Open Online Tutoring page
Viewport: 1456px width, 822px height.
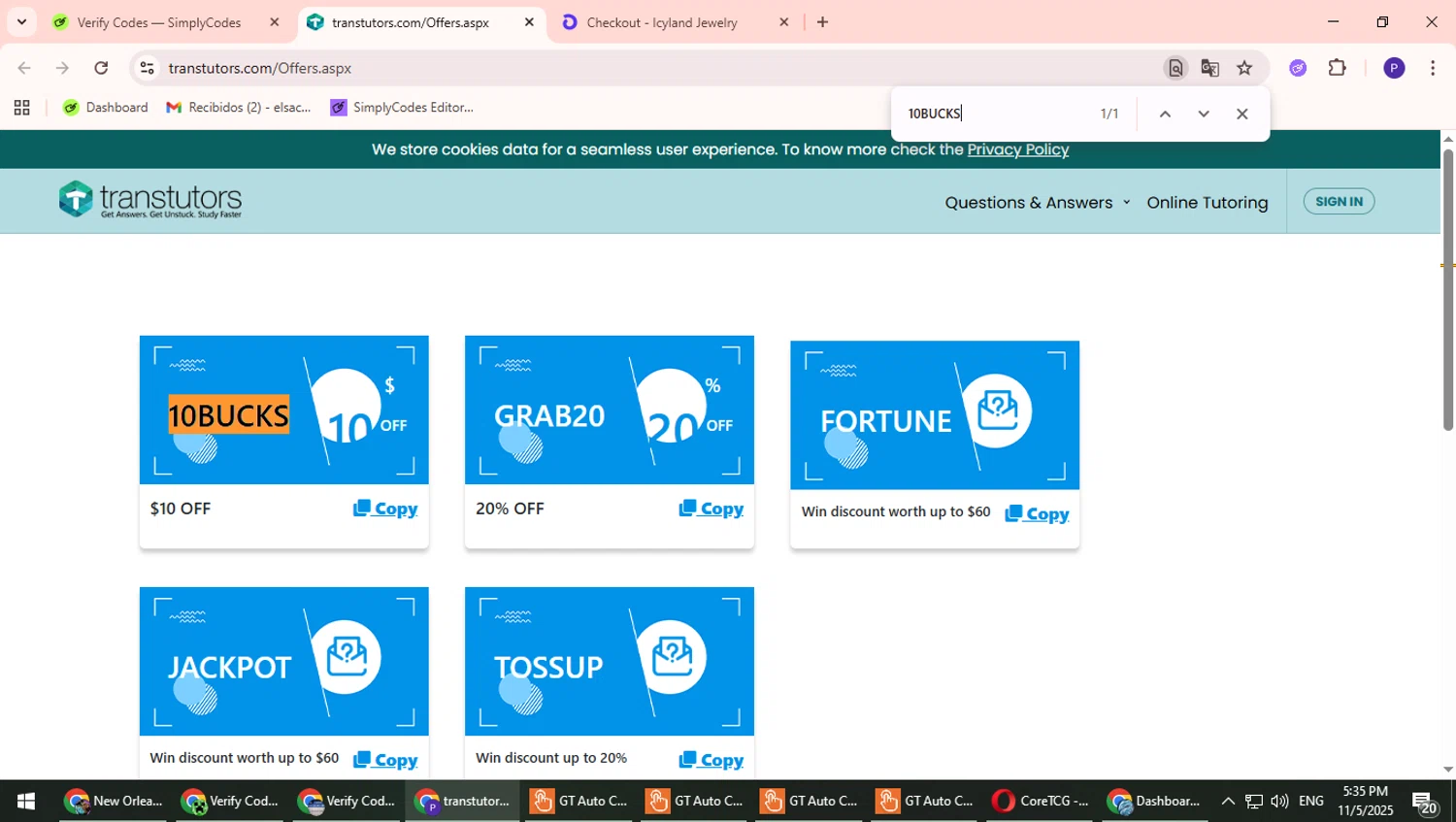(1208, 203)
